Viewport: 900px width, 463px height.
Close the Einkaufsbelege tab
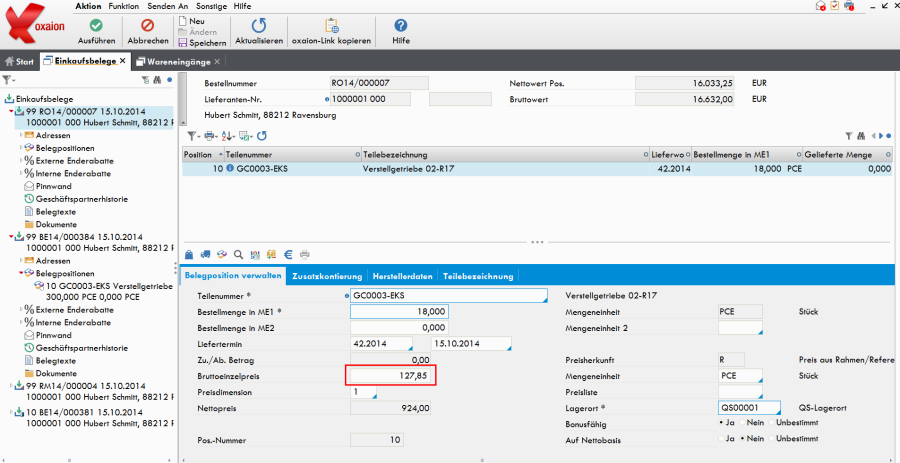pyautogui.click(x=123, y=61)
